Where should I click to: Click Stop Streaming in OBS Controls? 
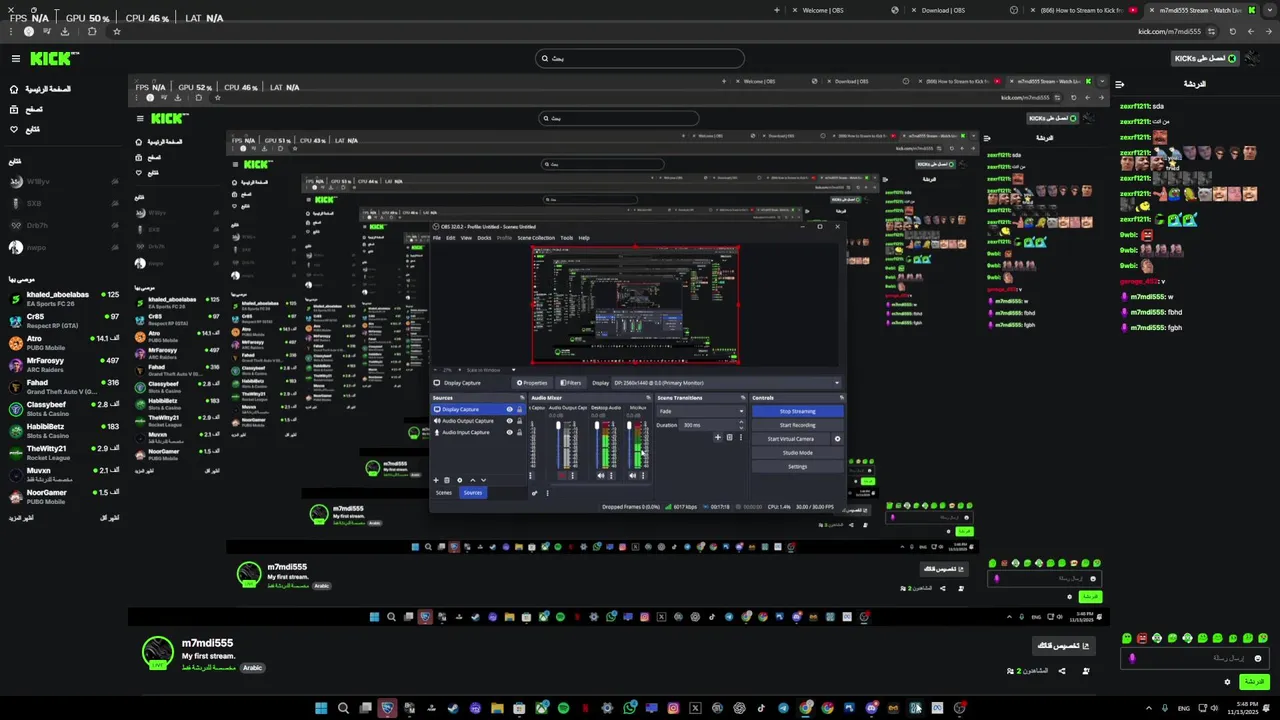point(798,411)
